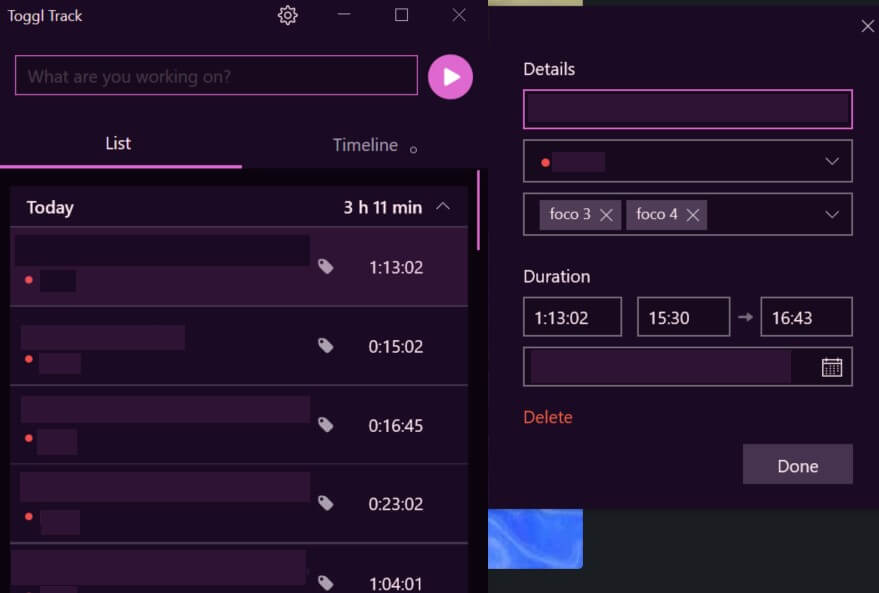The height and width of the screenshot is (593, 879).
Task: Remove the 'foco 3' tag
Action: (x=606, y=215)
